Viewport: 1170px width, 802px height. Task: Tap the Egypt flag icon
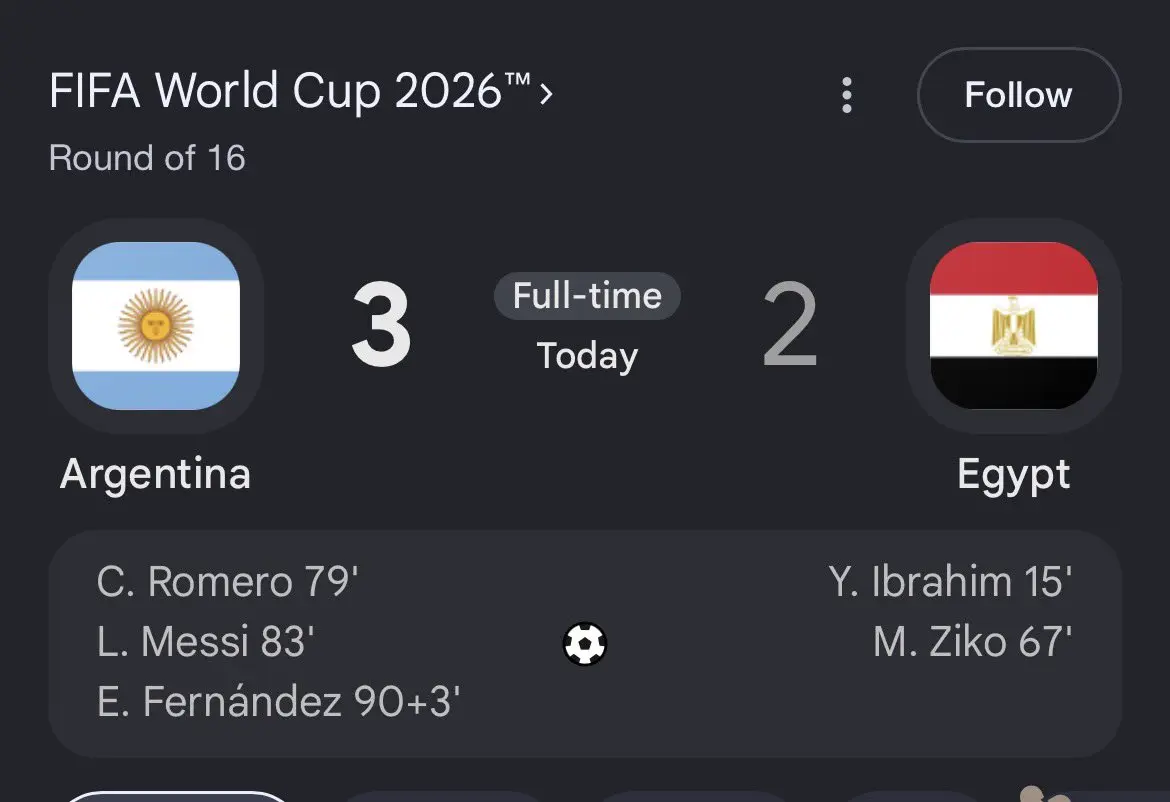point(1013,325)
